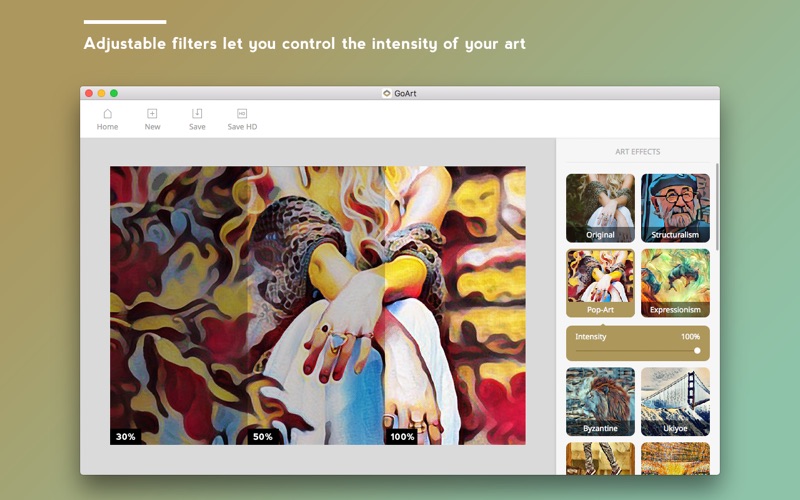800x500 pixels.
Task: Click the ART EFFECTS panel heading
Action: [x=637, y=152]
